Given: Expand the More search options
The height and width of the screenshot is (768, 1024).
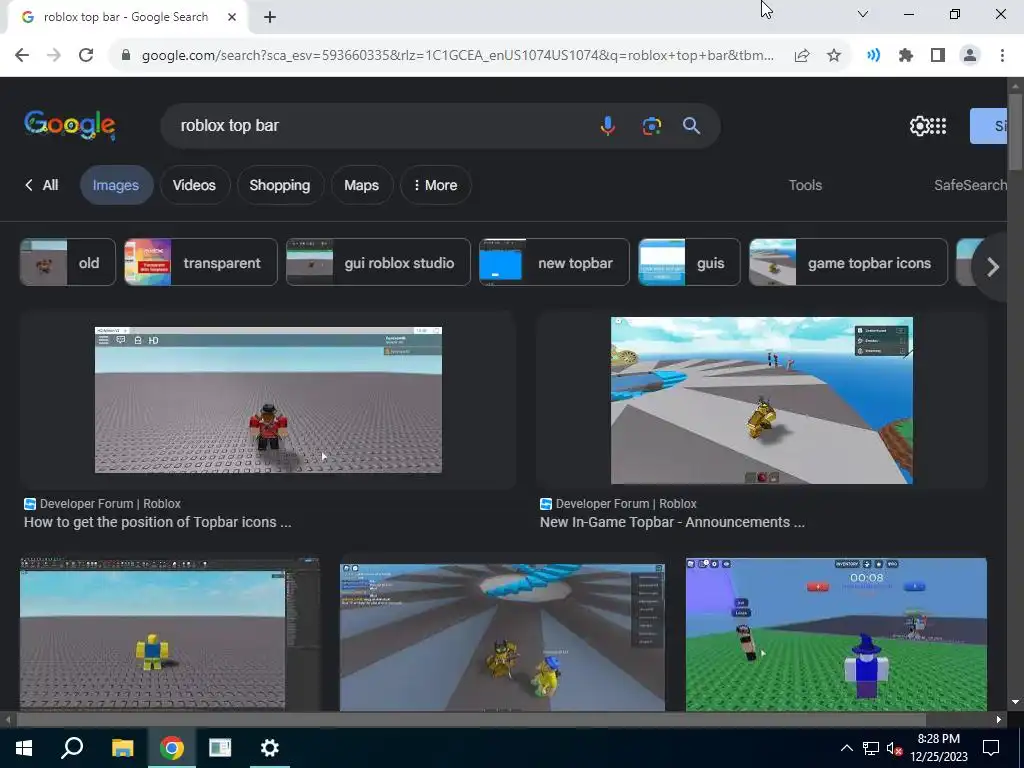Looking at the screenshot, I should [x=435, y=185].
